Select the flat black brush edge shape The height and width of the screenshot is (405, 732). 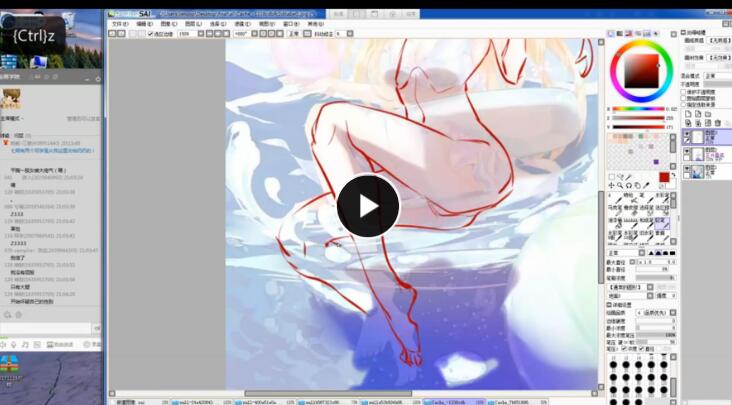pyautogui.click(x=673, y=253)
